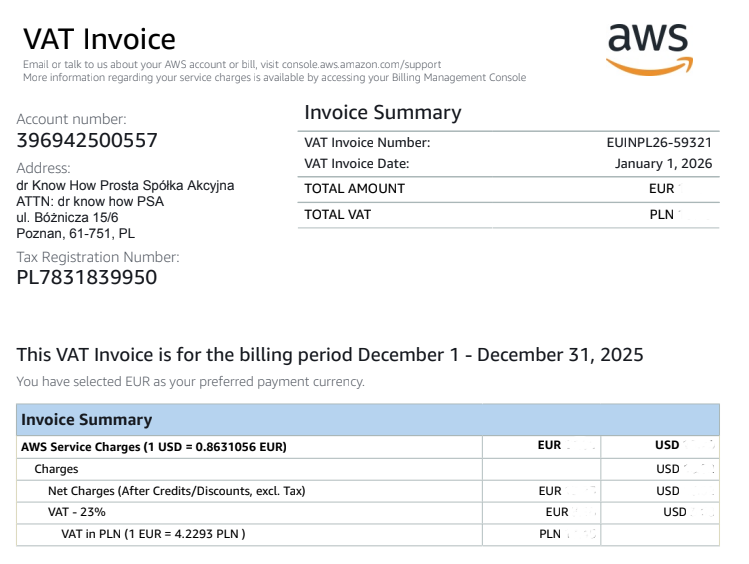Click the AWS logo
The width and height of the screenshot is (749, 564).
pyautogui.click(x=648, y=48)
